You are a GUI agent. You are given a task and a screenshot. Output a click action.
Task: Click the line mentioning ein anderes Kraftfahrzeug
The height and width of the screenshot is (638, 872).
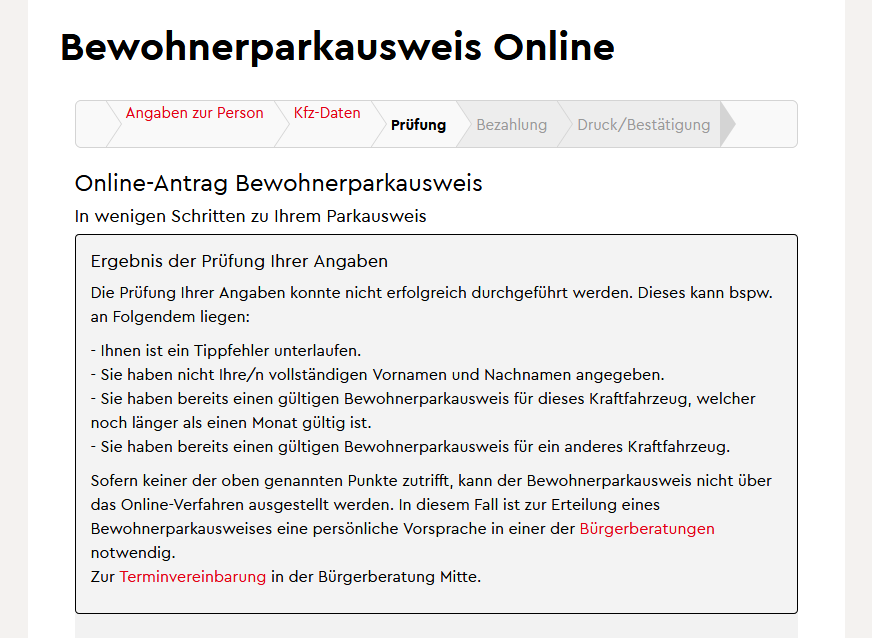410,446
